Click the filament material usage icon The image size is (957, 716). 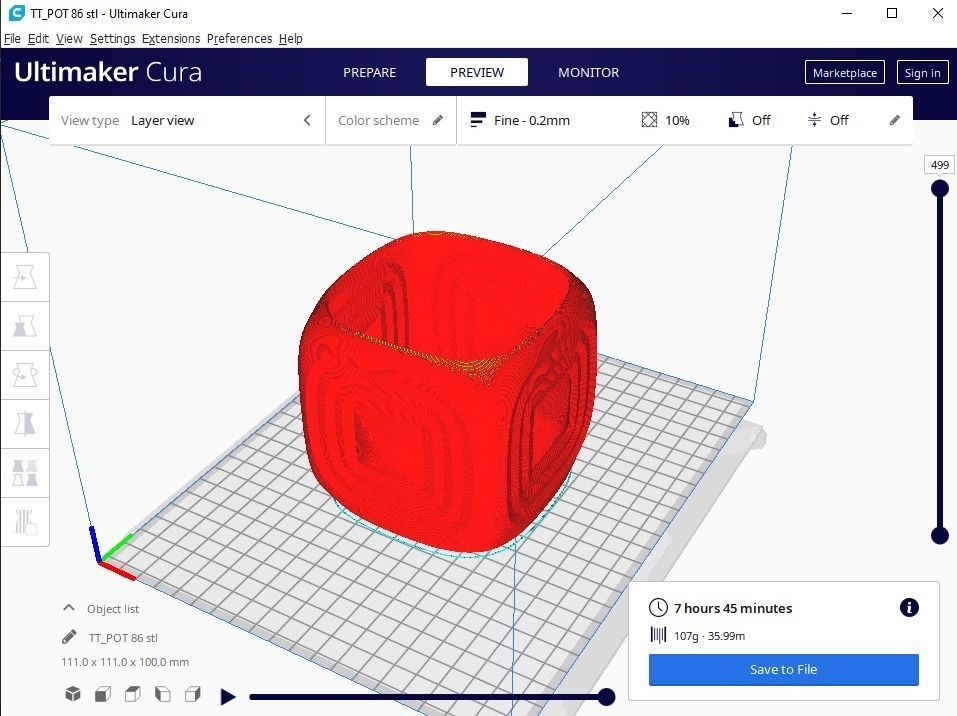click(x=658, y=635)
